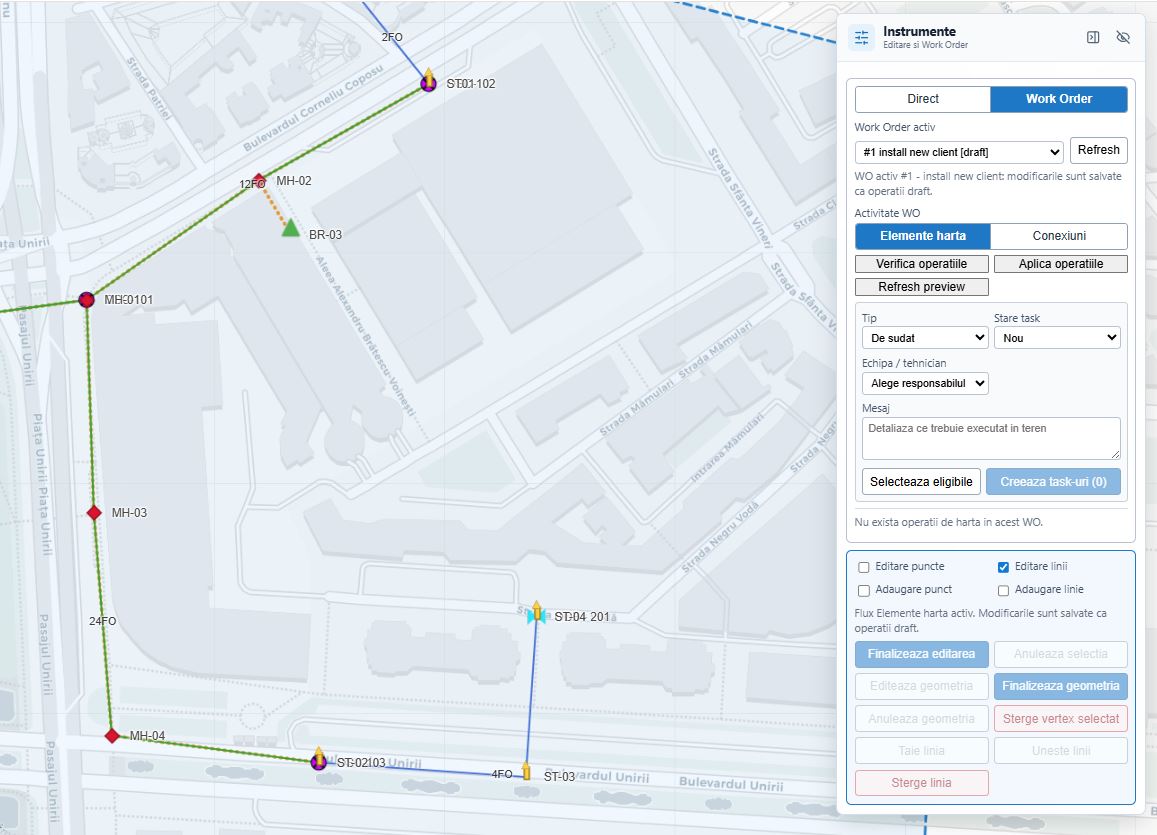The image size is (1157, 835).
Task: Open the Alege responsabilul dropdown
Action: pos(925,384)
